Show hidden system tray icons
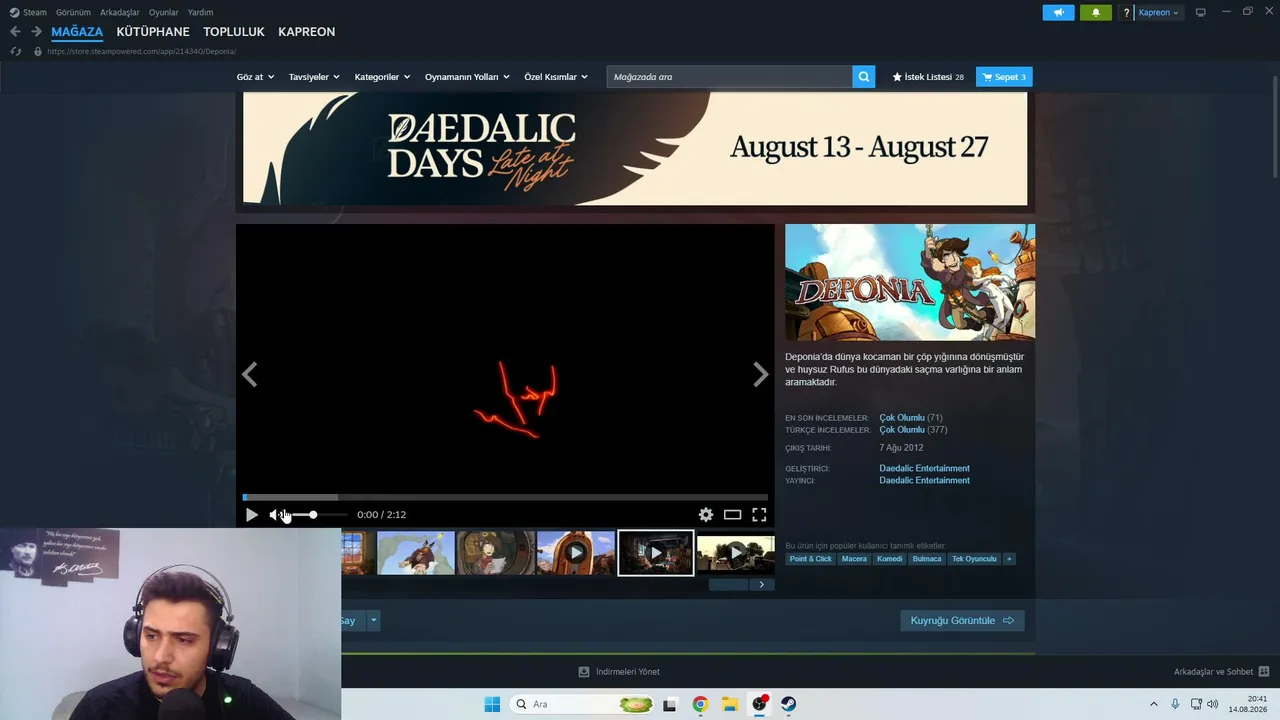 pyautogui.click(x=1153, y=704)
